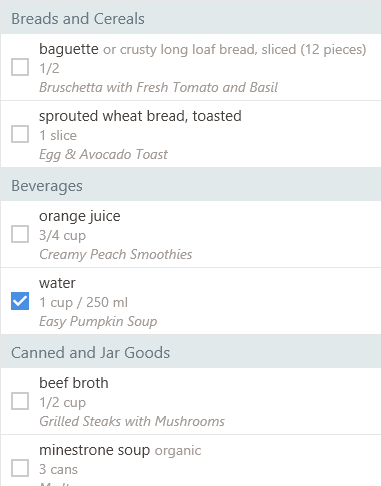Tick the sprouted wheat bread checkbox
381x486 pixels.
click(20, 134)
